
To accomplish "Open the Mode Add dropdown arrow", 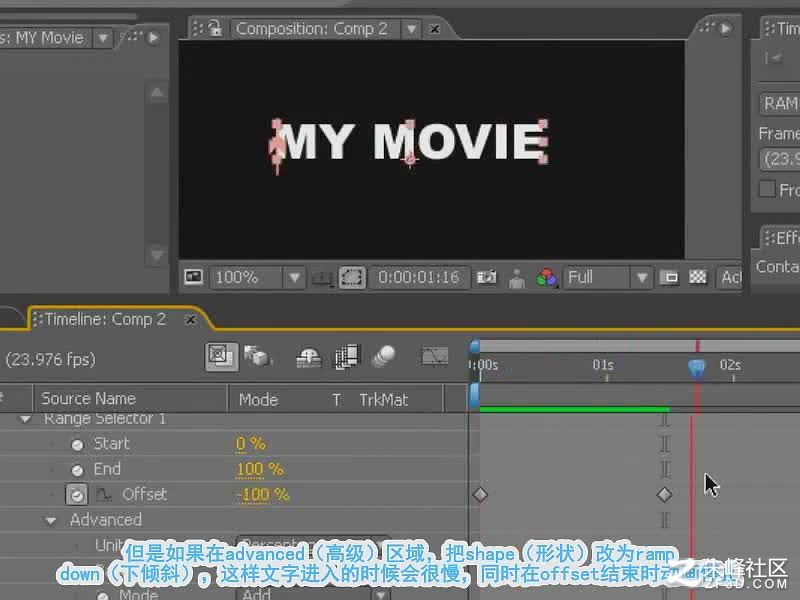I will pos(381,595).
